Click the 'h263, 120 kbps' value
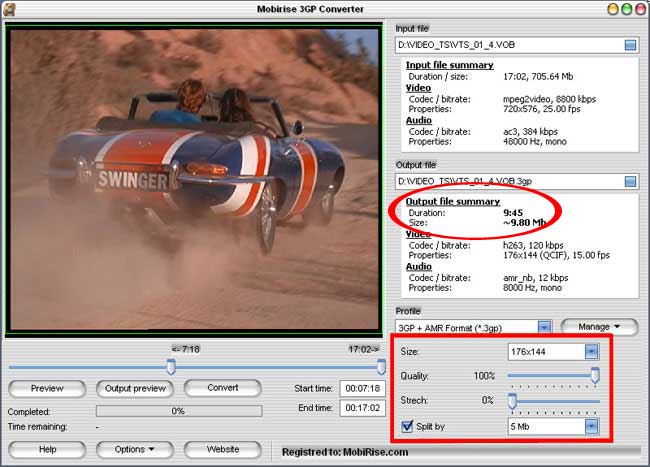Viewport: 650px width, 467px height. 533,245
